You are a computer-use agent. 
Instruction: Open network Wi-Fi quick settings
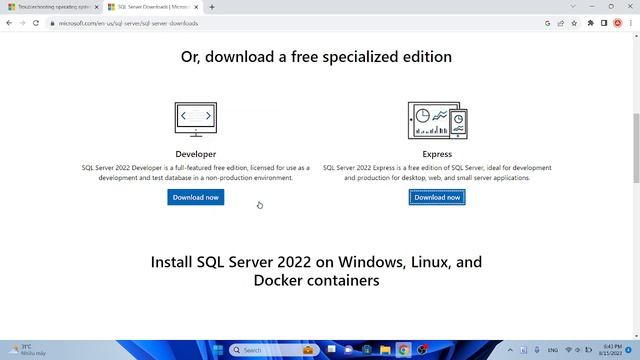pyautogui.click(x=568, y=350)
